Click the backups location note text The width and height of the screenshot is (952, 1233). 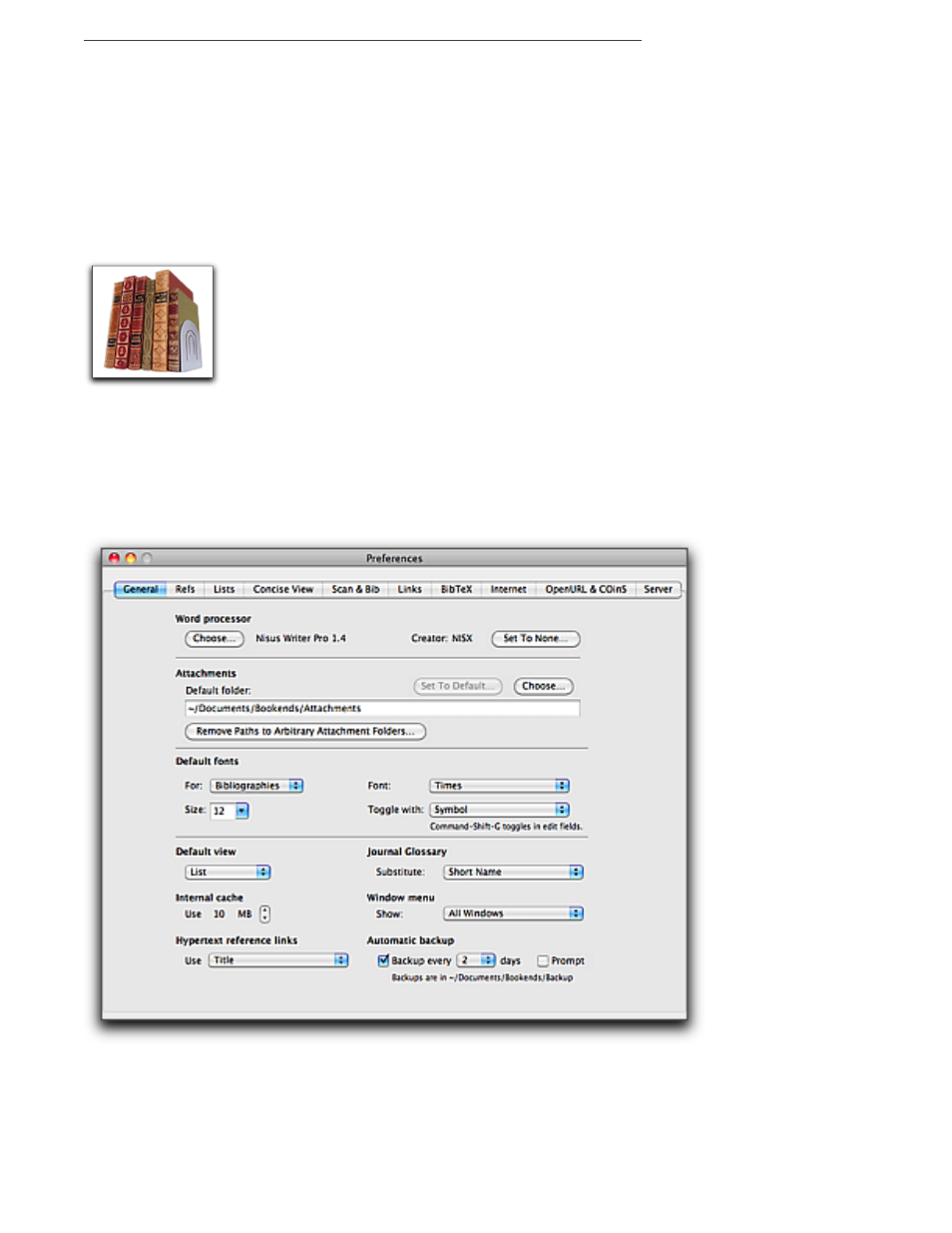(482, 977)
